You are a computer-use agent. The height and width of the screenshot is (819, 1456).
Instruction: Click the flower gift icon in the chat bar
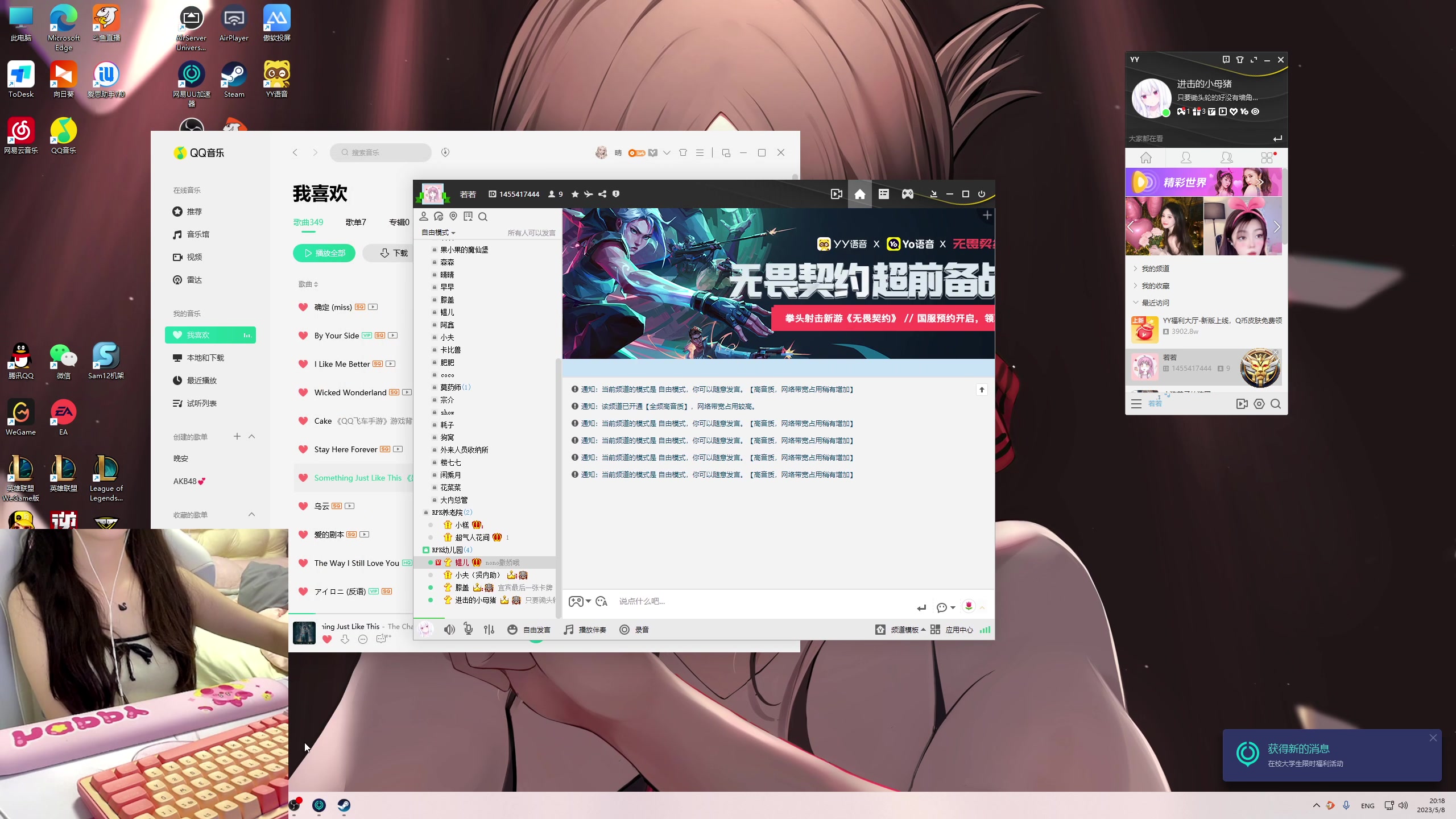tap(969, 606)
